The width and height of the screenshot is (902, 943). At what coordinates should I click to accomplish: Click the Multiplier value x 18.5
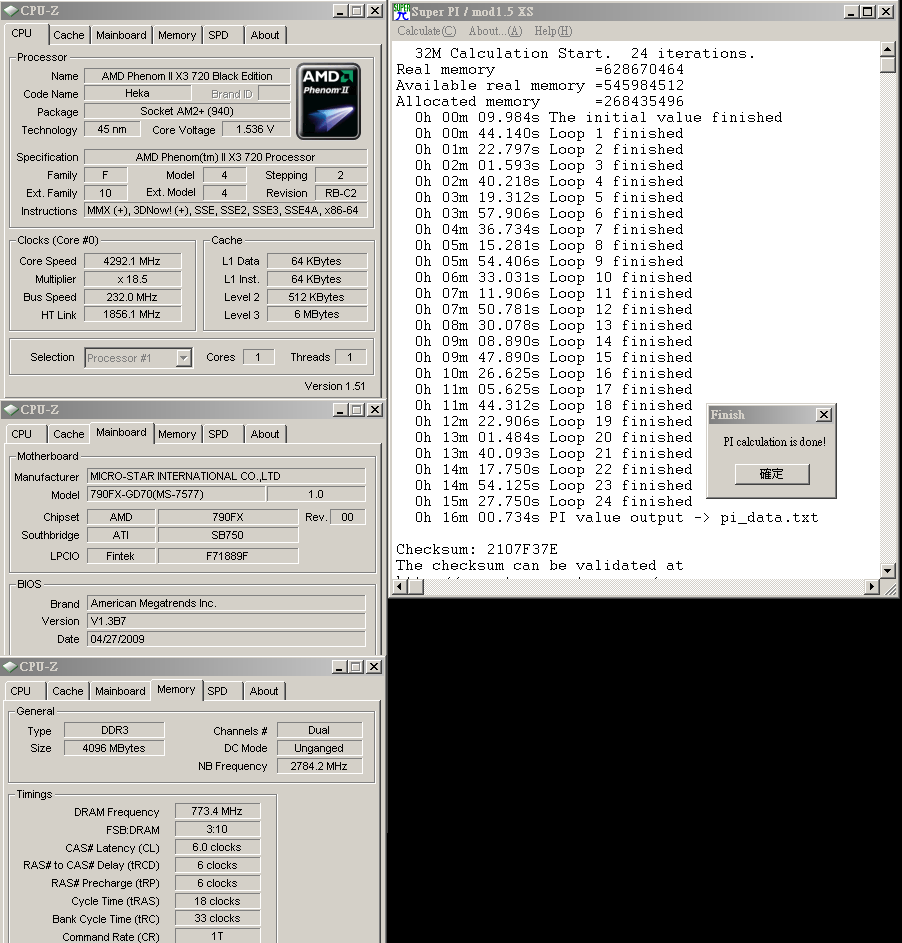click(132, 279)
